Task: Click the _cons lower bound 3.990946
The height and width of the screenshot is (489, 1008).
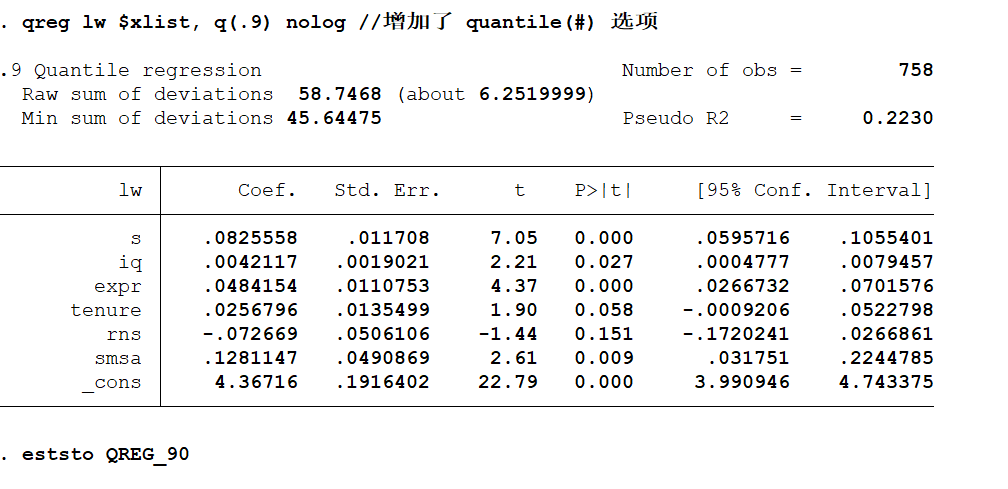Action: [742, 382]
